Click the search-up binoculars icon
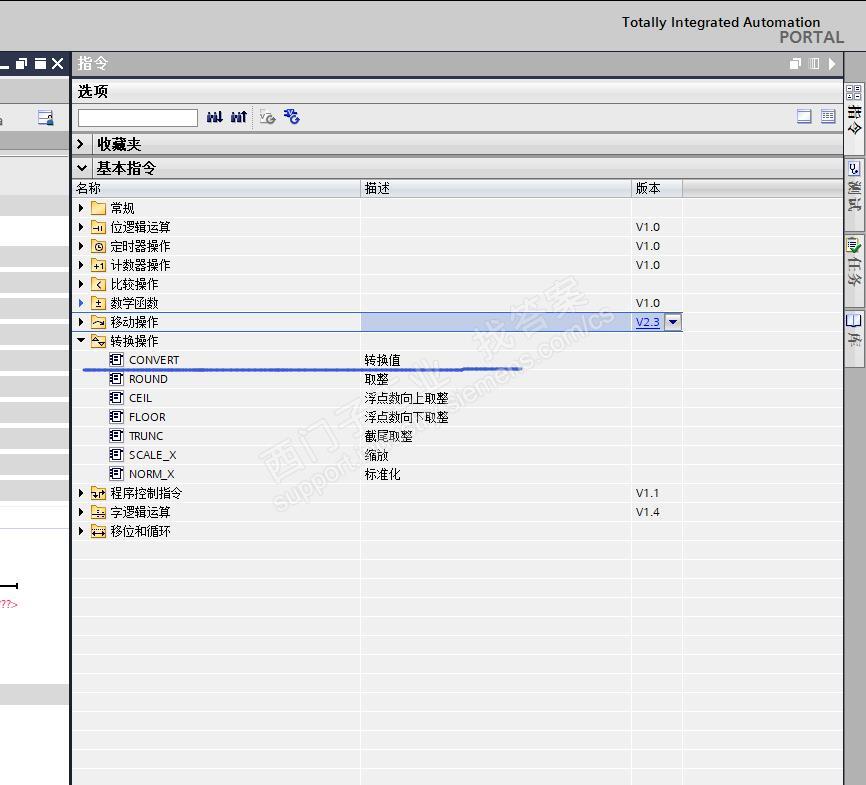 coord(239,117)
